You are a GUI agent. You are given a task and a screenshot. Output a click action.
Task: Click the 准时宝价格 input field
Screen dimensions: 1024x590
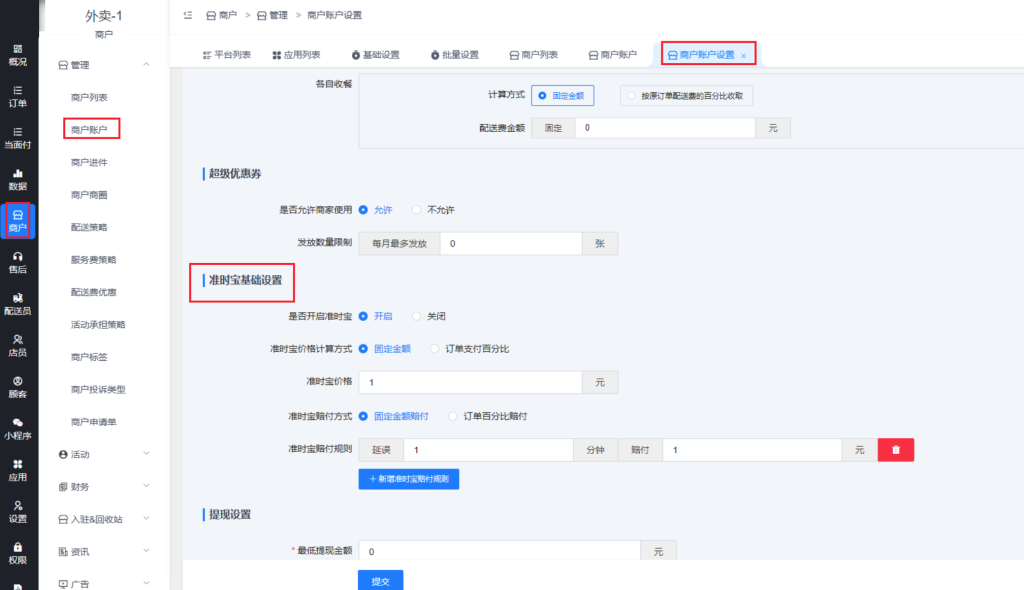(470, 383)
